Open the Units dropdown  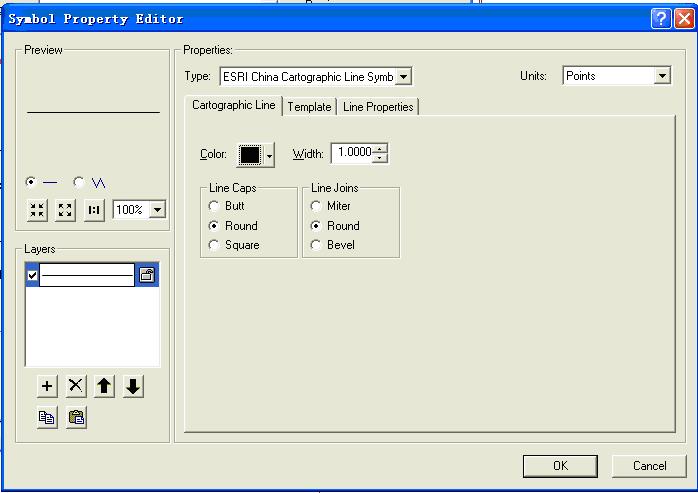(662, 76)
